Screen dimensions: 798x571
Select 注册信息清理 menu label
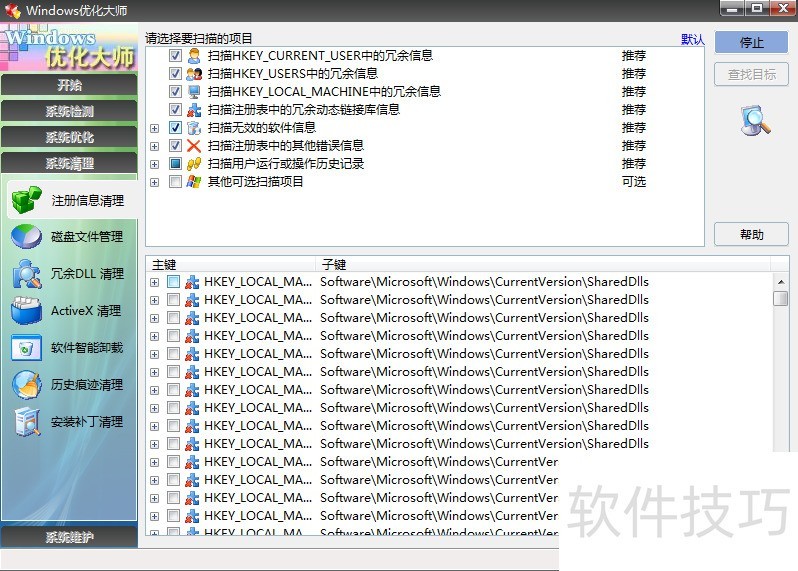point(88,201)
